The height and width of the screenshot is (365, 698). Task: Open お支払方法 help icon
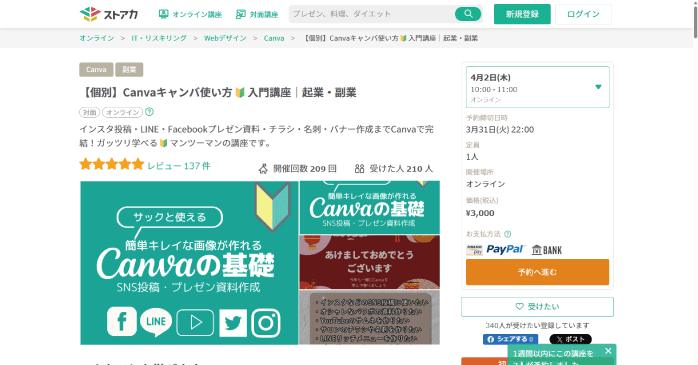click(507, 234)
